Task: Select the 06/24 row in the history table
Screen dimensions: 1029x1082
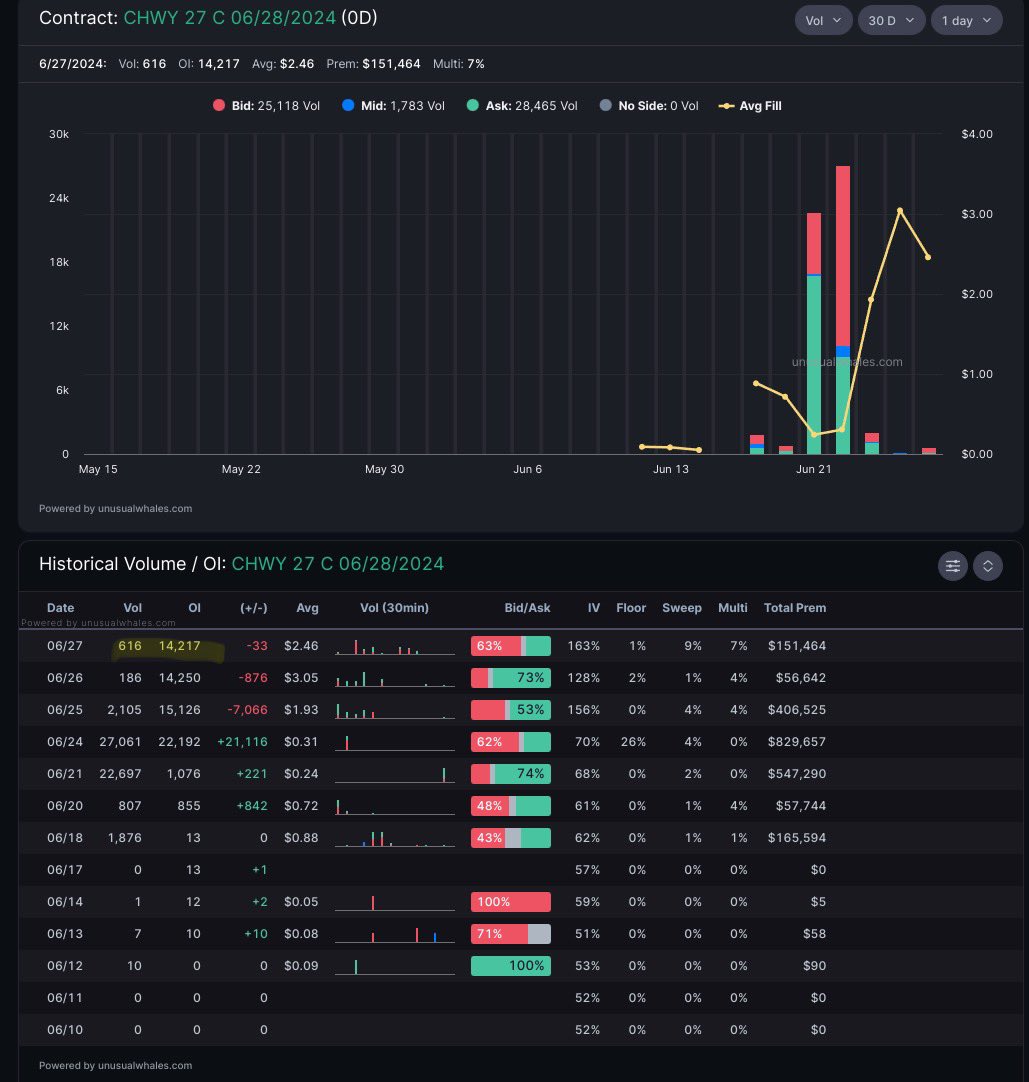Action: coord(400,742)
